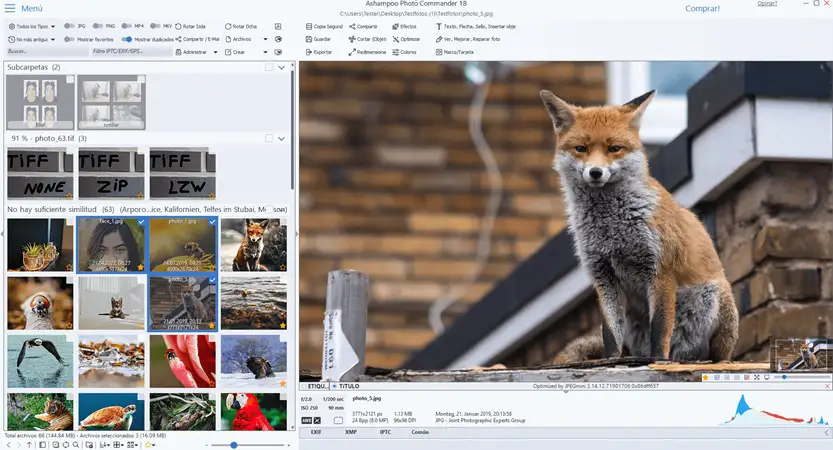Screen dimensions: 833x450
Task: Toggle the PNG filter switch
Action: tap(98, 26)
